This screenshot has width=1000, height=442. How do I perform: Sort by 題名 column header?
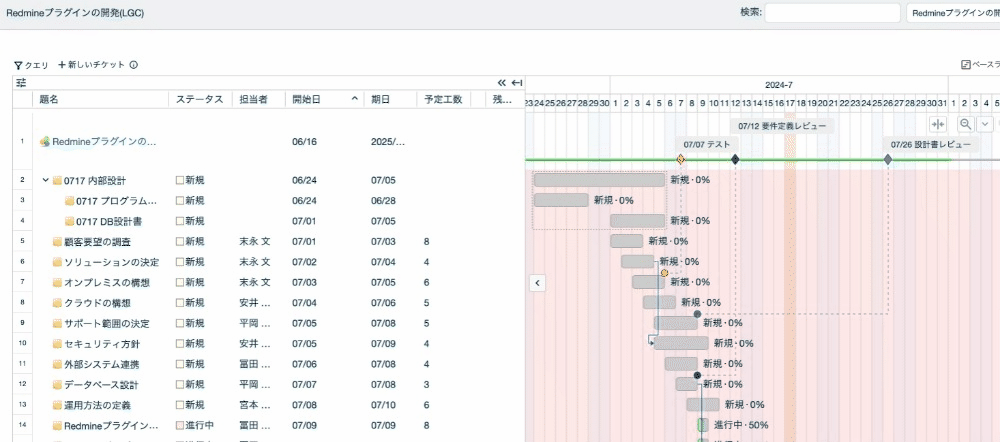48,99
